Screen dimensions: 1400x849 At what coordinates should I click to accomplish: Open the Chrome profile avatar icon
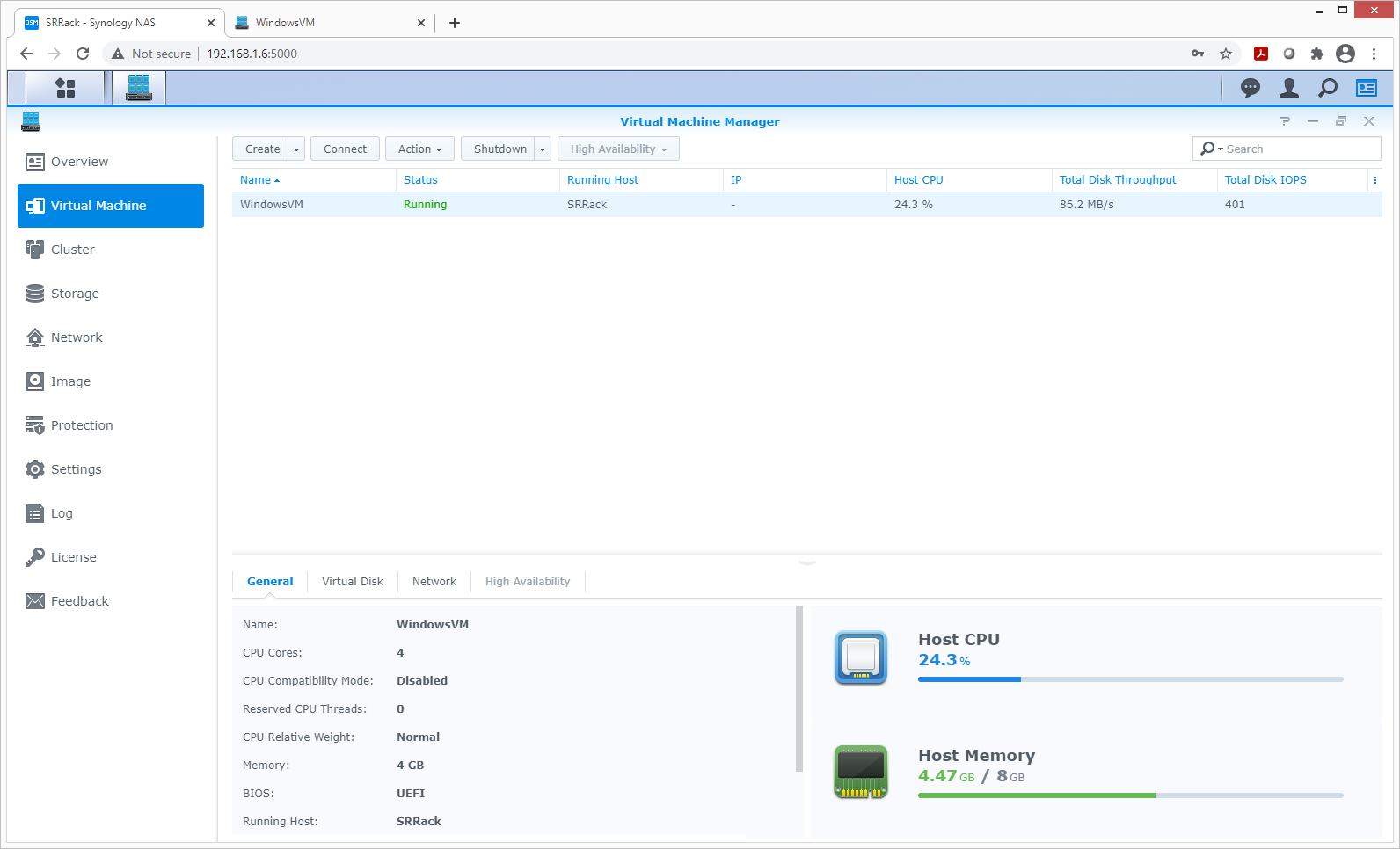coord(1345,54)
